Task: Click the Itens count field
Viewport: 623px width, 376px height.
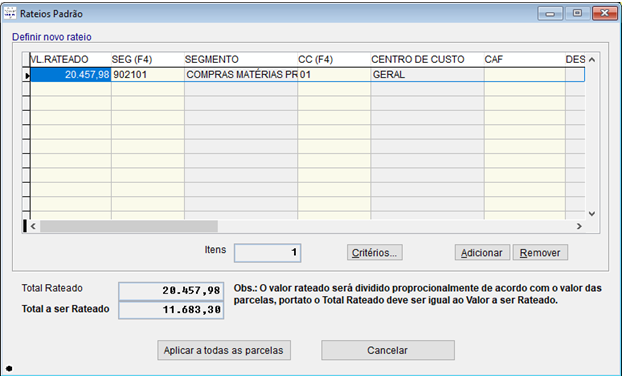Action: coord(267,253)
